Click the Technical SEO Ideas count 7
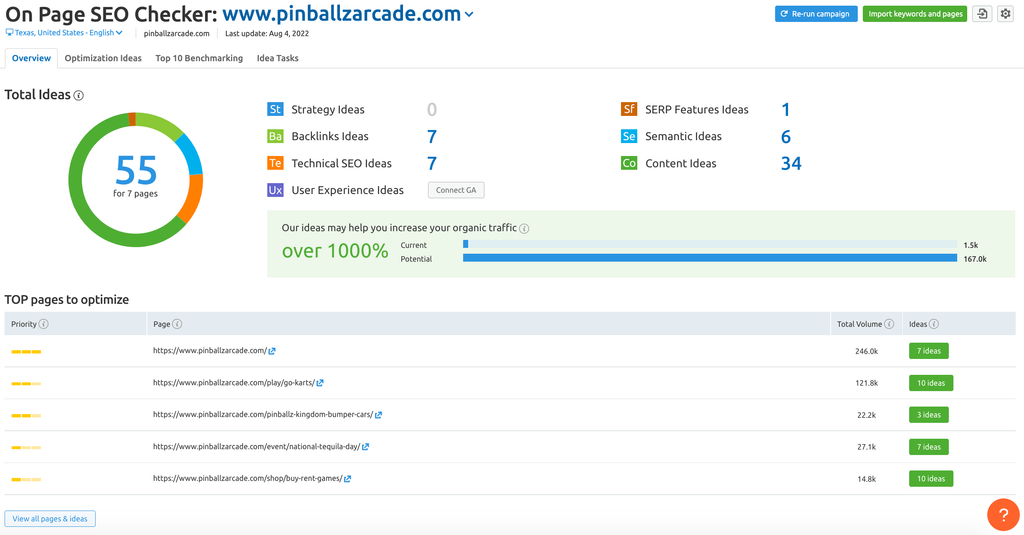The width and height of the screenshot is (1024, 535). click(x=432, y=163)
